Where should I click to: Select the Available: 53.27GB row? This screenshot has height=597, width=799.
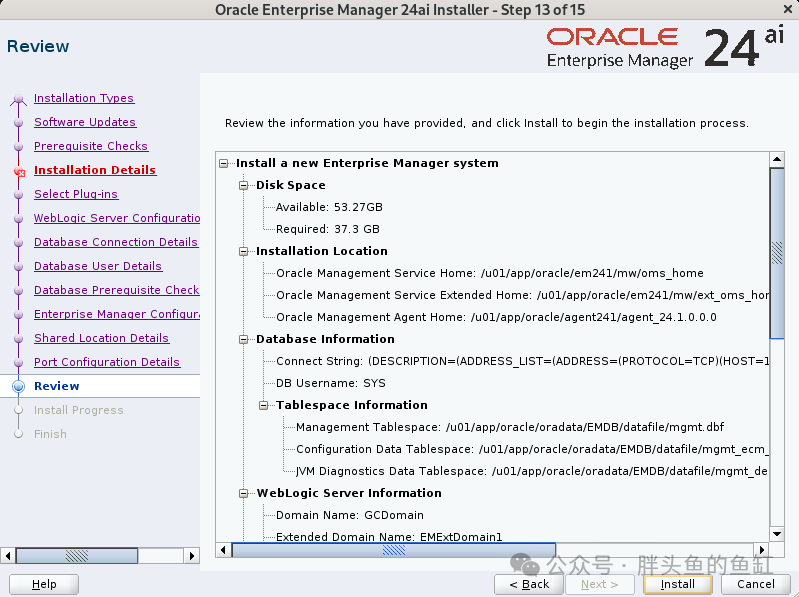[329, 207]
